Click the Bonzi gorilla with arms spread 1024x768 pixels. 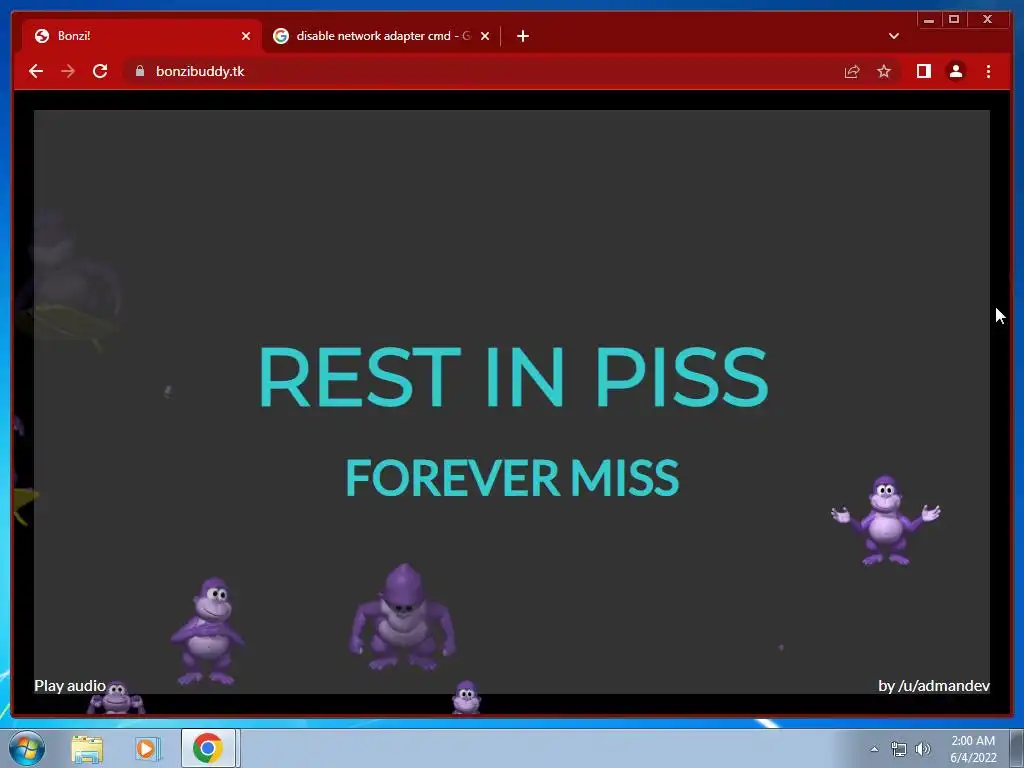885,520
